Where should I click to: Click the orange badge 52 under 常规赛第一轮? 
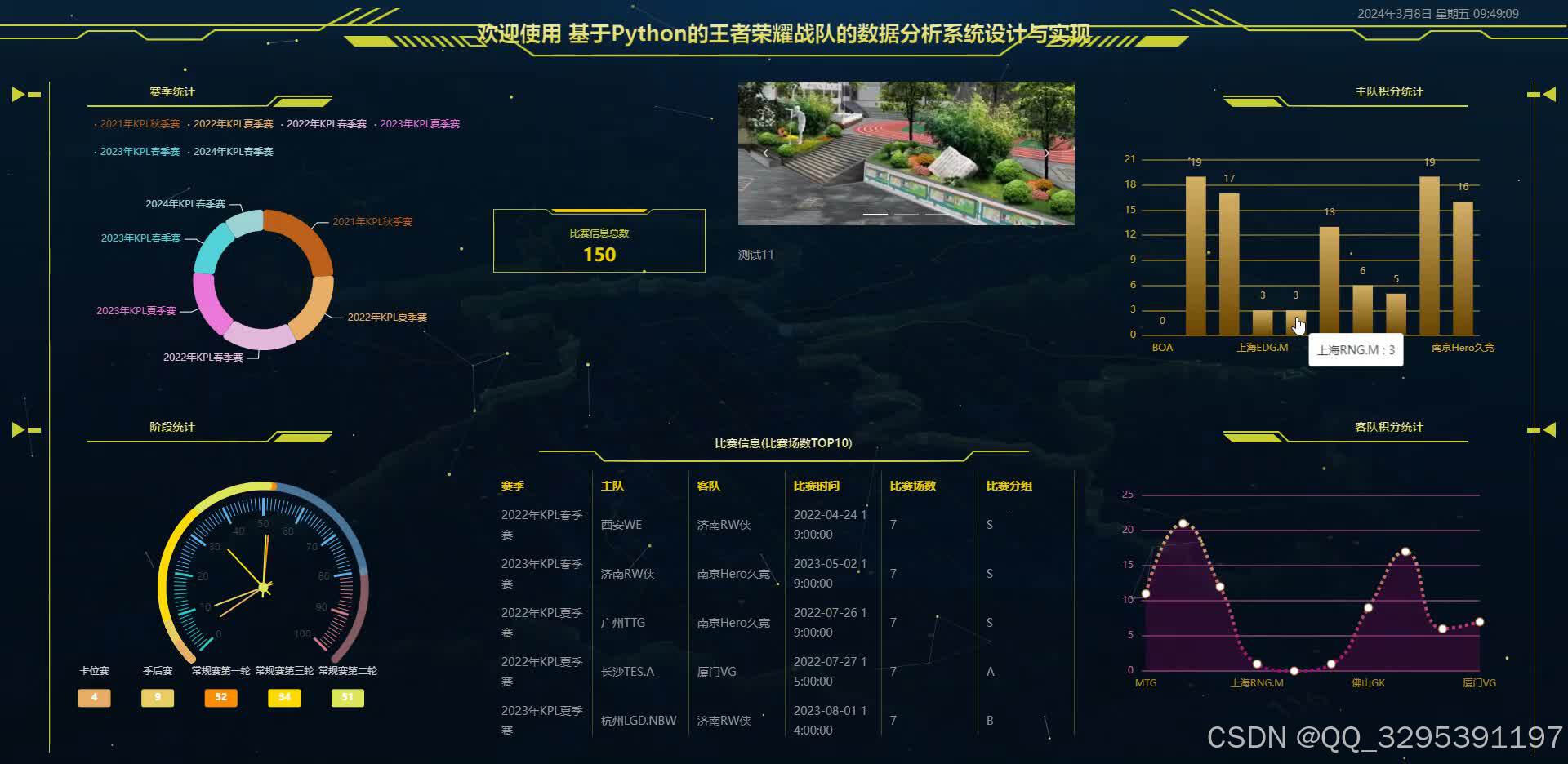coord(220,698)
